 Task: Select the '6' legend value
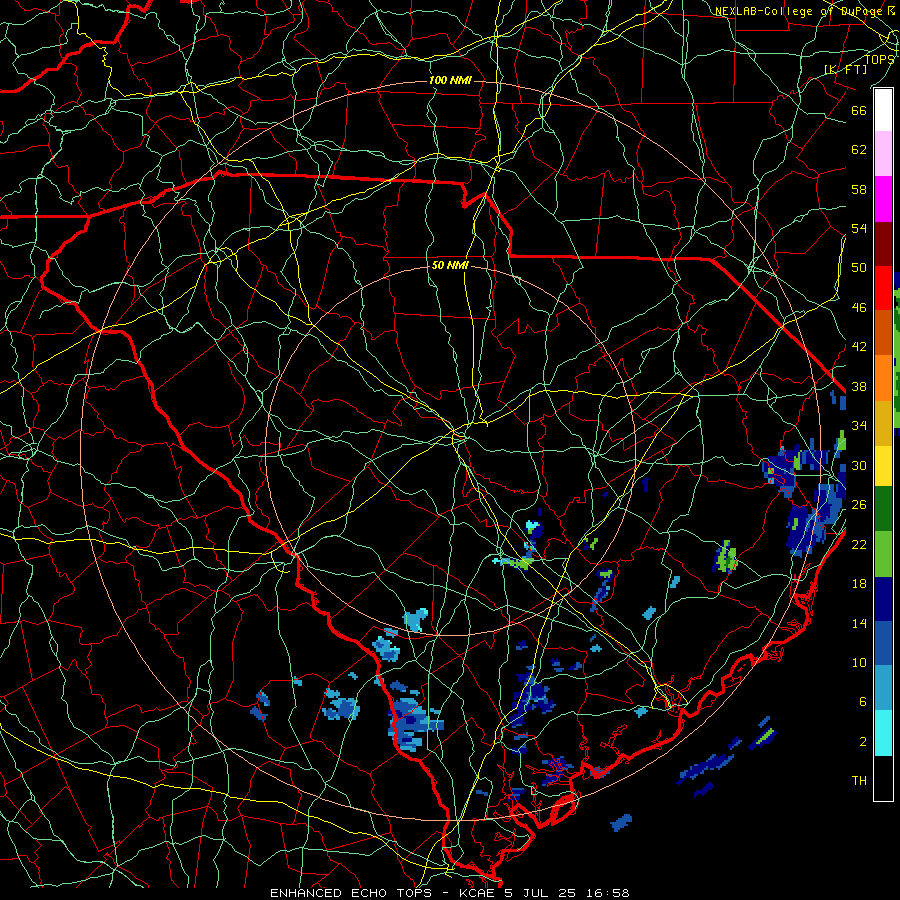[x=863, y=701]
